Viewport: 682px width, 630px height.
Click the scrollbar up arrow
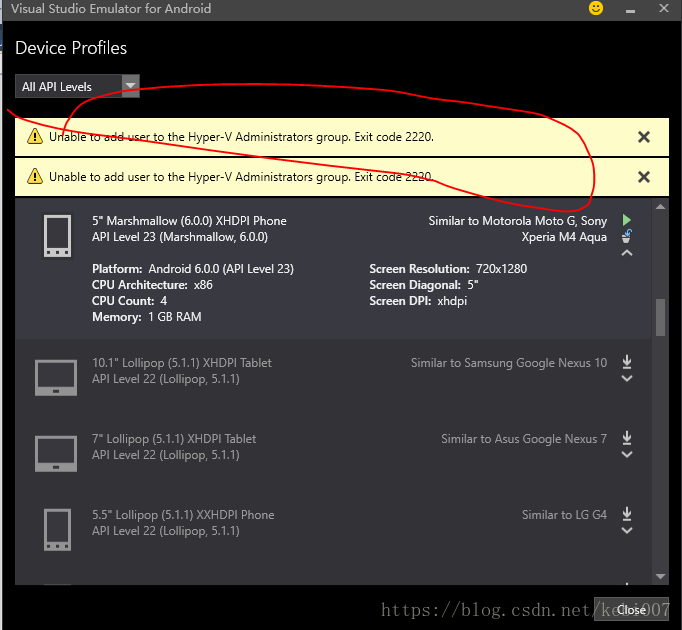[660, 207]
